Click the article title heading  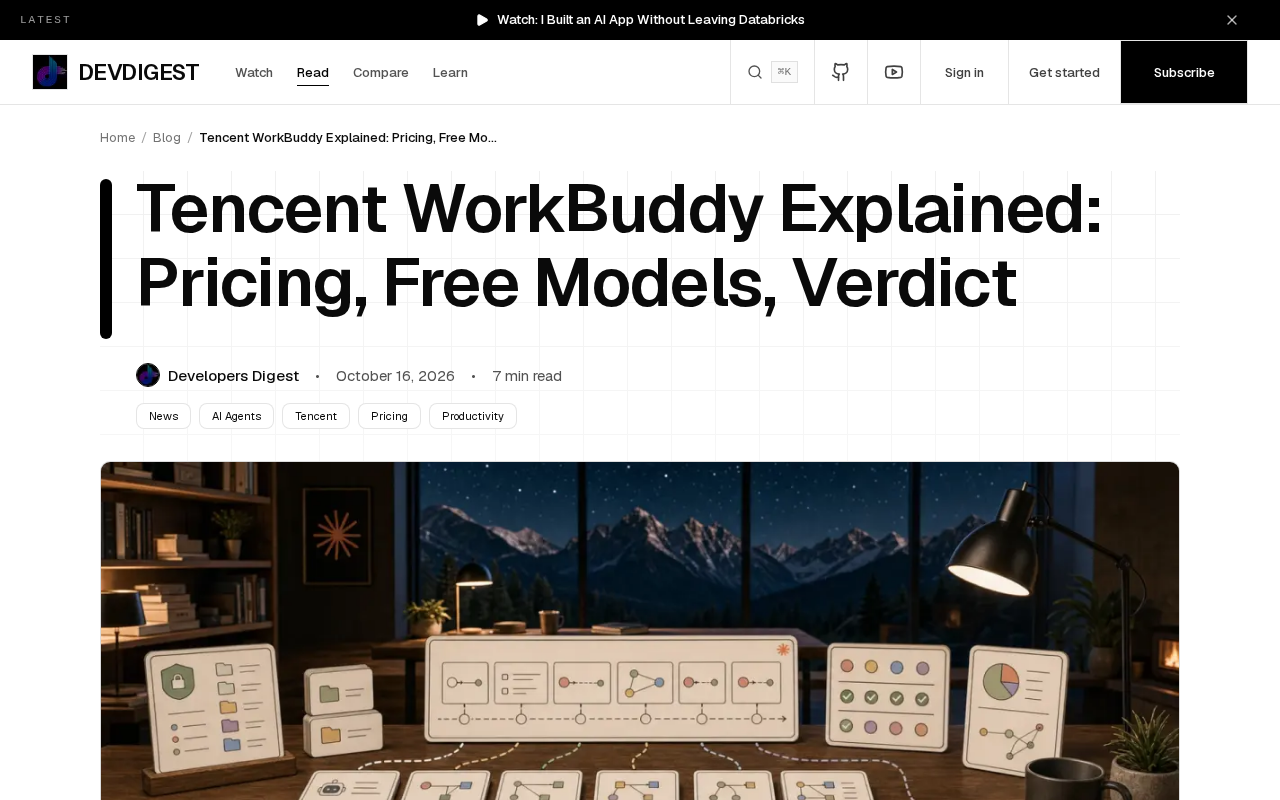point(619,246)
